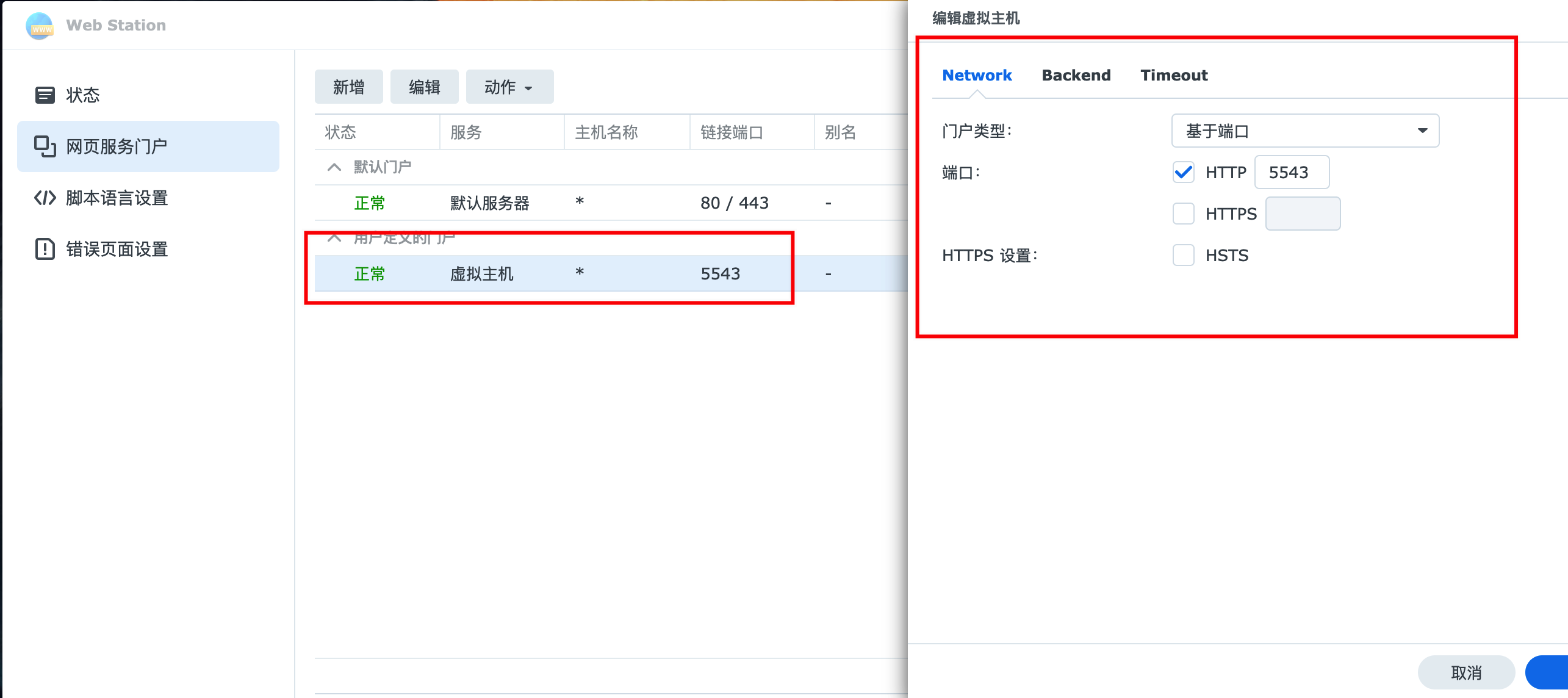This screenshot has height=698, width=1568.
Task: Switch to the Backend tab
Action: [x=1076, y=75]
